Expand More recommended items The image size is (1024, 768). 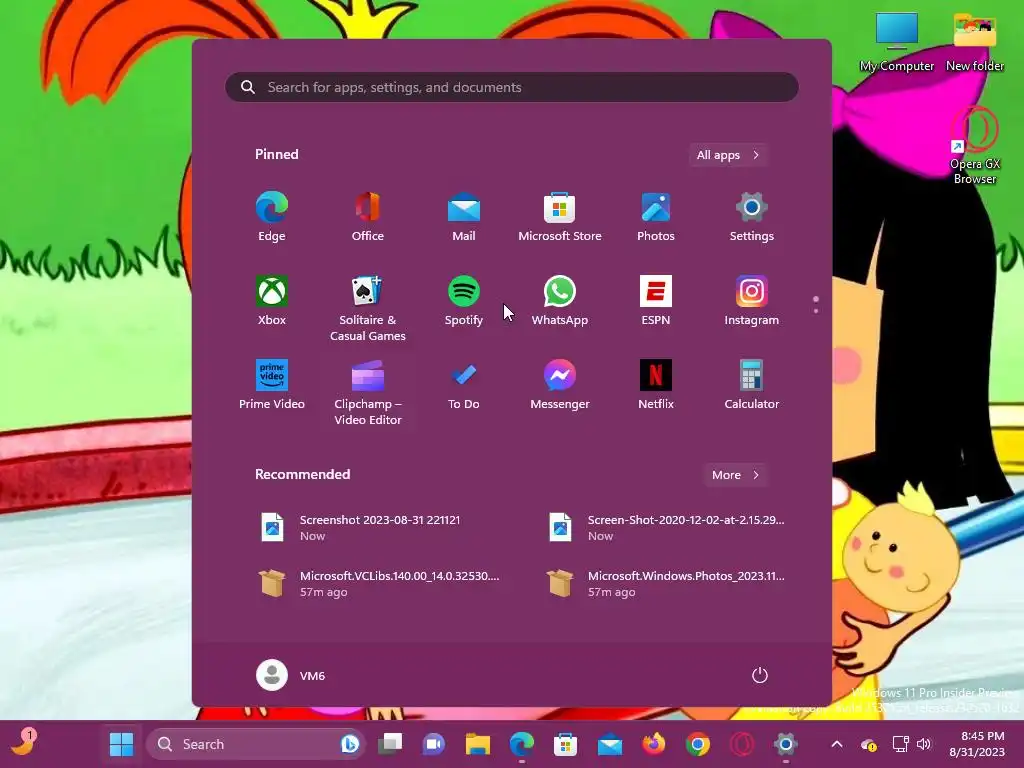735,475
